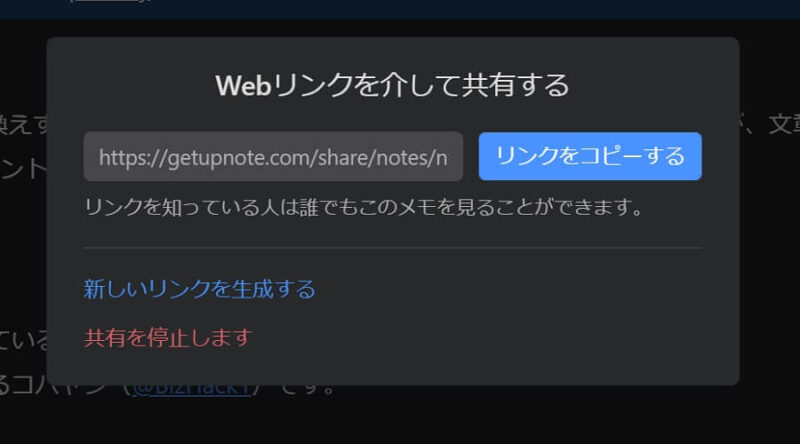800x444 pixels.
Task: Open the @BizHack1 link behind the dialog
Action: [191, 390]
